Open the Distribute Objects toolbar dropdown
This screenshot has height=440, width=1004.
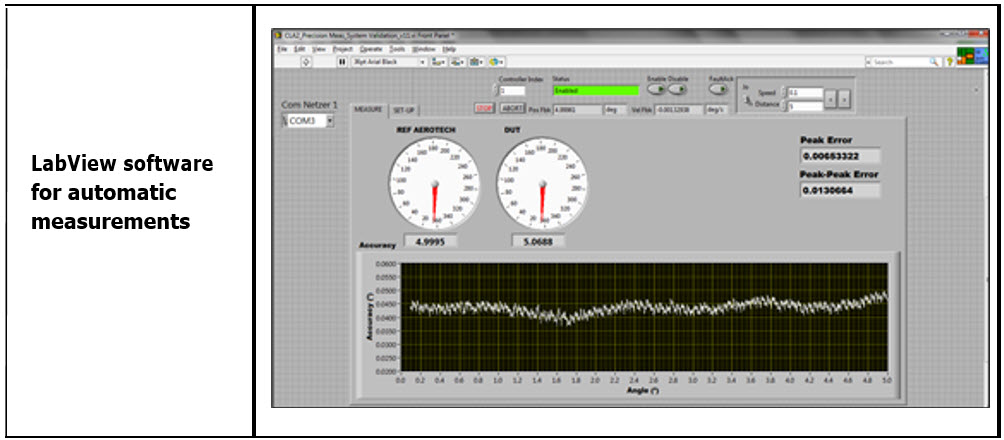457,61
